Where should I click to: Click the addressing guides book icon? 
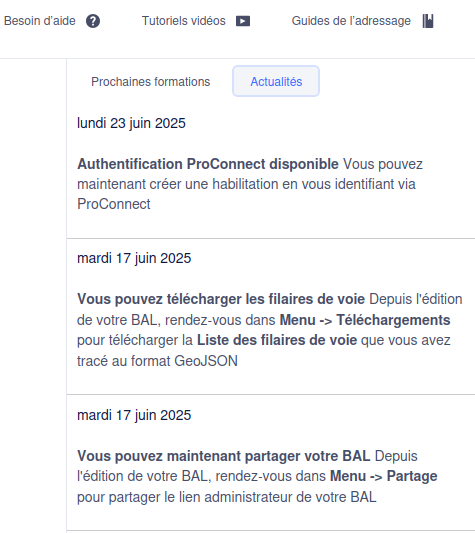(x=428, y=21)
